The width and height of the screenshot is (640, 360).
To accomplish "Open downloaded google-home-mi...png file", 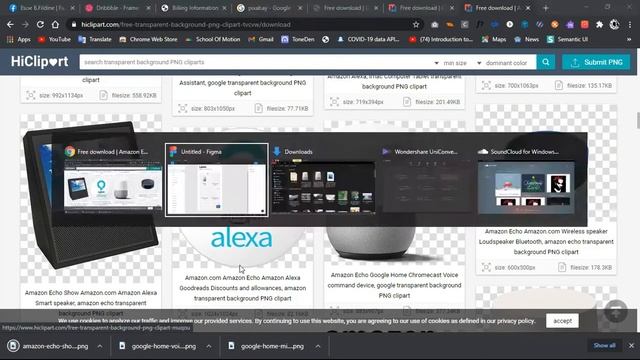I will click(x=267, y=346).
